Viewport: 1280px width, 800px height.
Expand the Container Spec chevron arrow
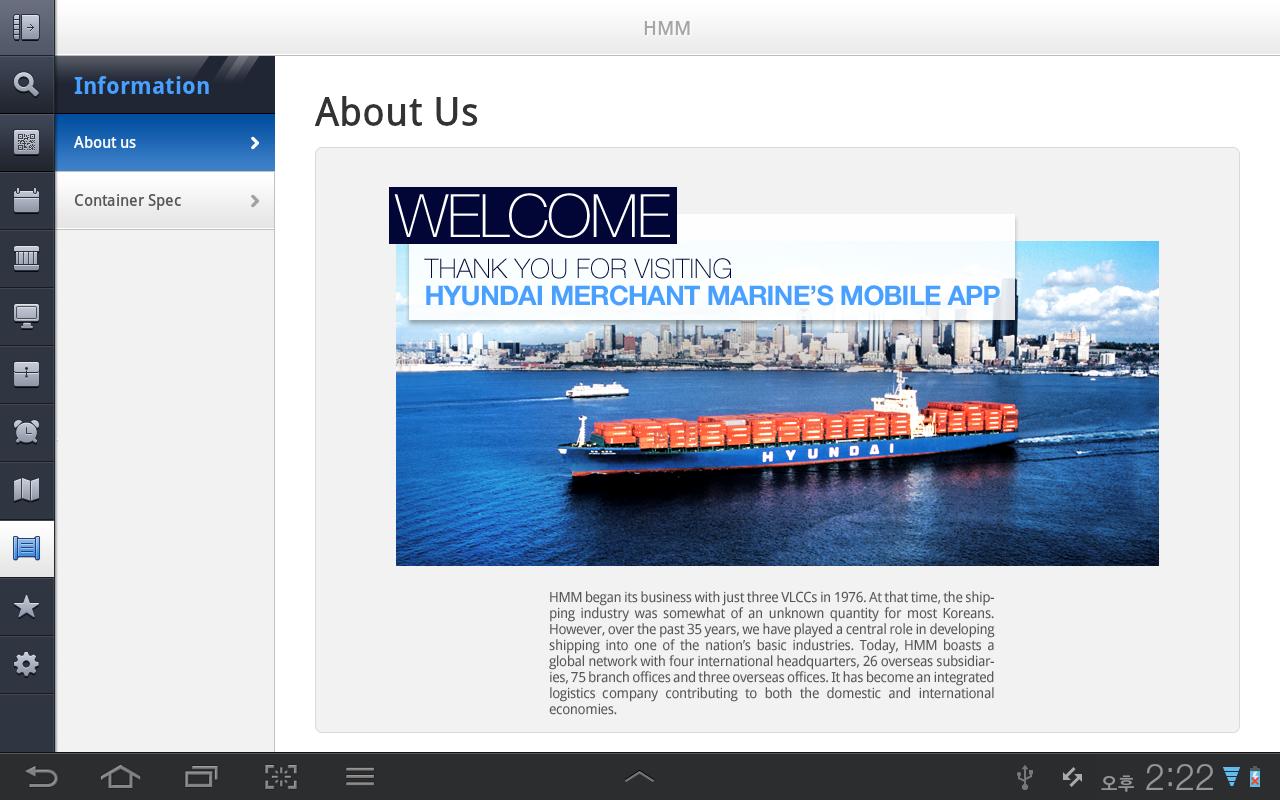tap(255, 201)
